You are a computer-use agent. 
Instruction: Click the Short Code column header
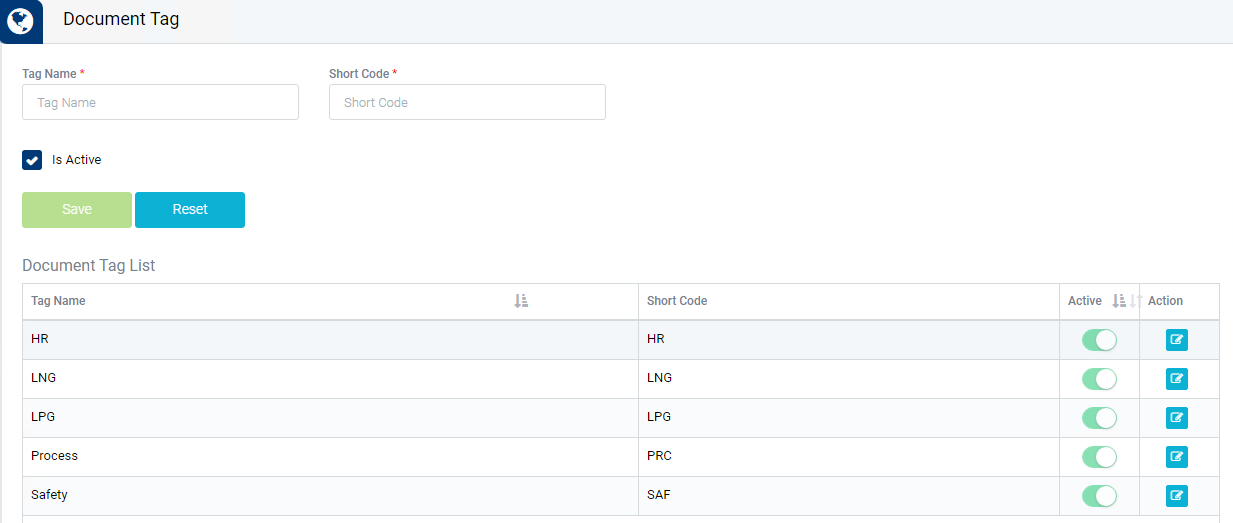pyautogui.click(x=677, y=301)
